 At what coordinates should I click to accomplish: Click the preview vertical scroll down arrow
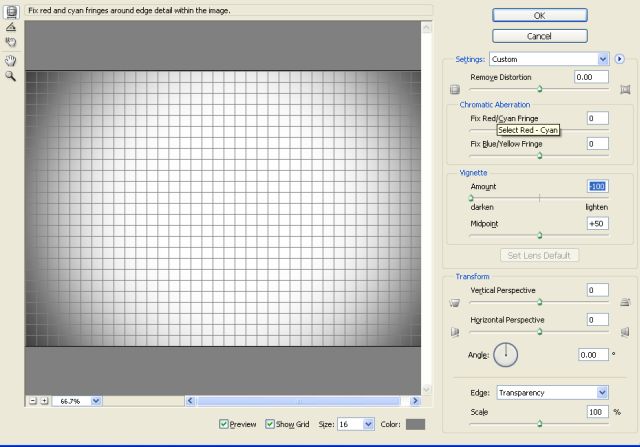(427, 389)
